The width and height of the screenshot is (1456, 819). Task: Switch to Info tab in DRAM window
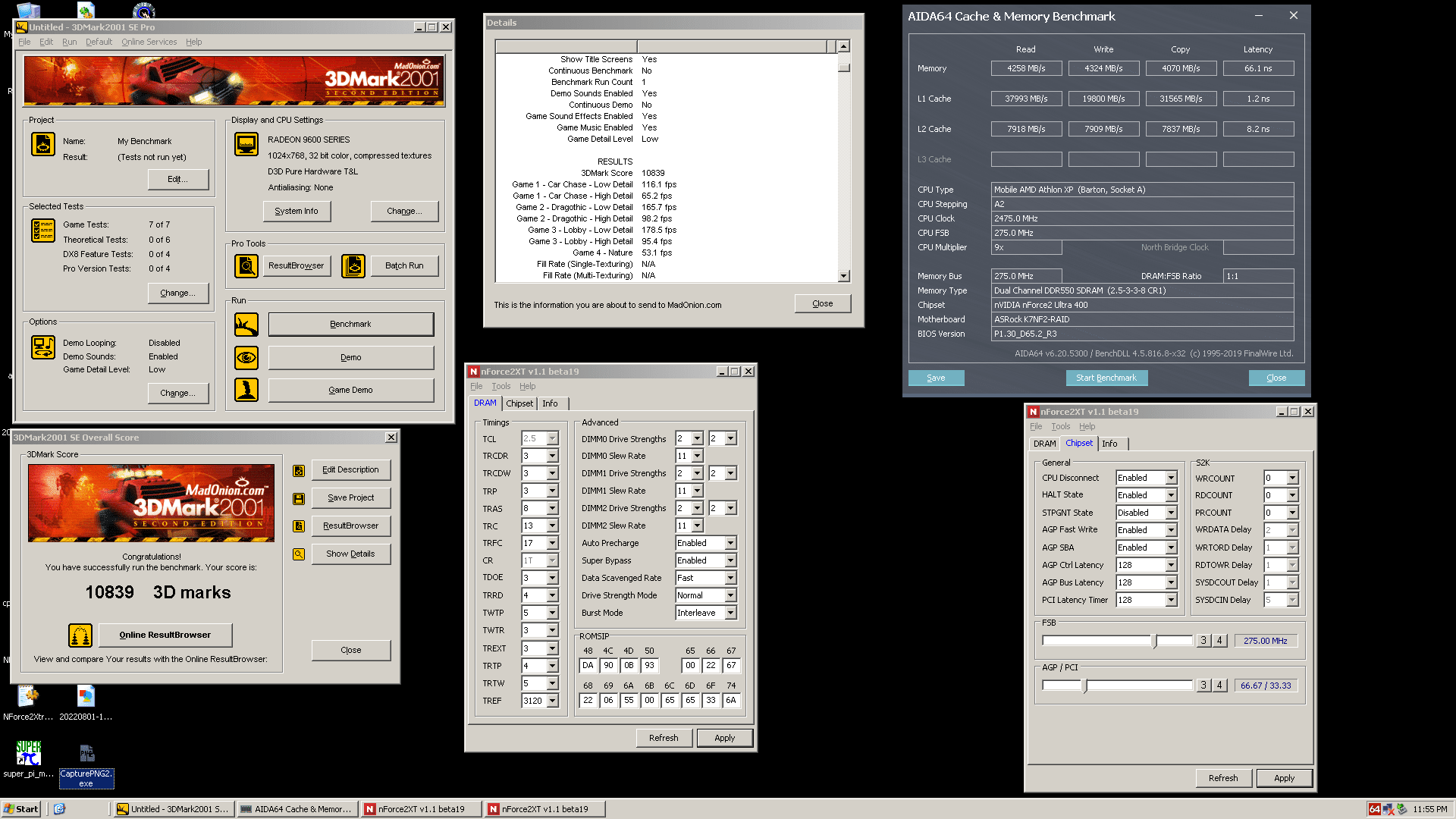(x=550, y=404)
